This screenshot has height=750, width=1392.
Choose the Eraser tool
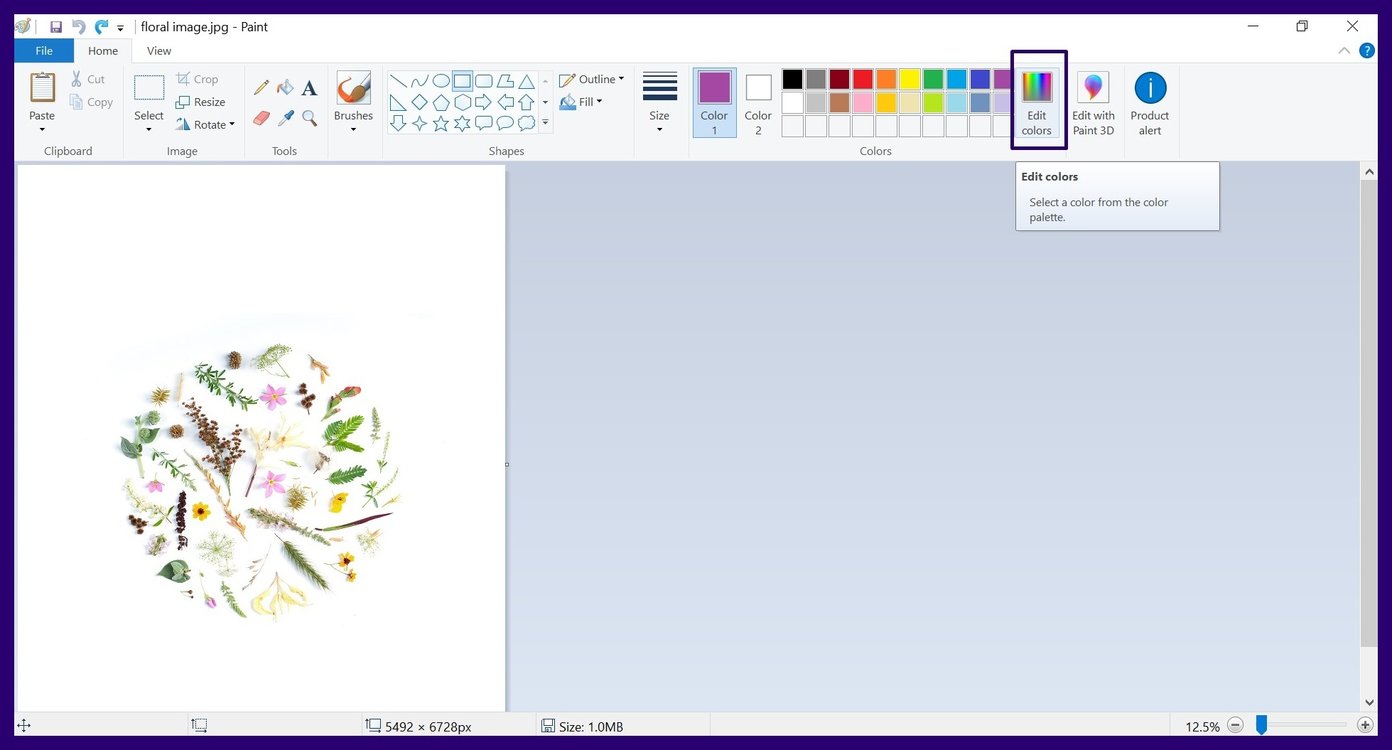261,117
